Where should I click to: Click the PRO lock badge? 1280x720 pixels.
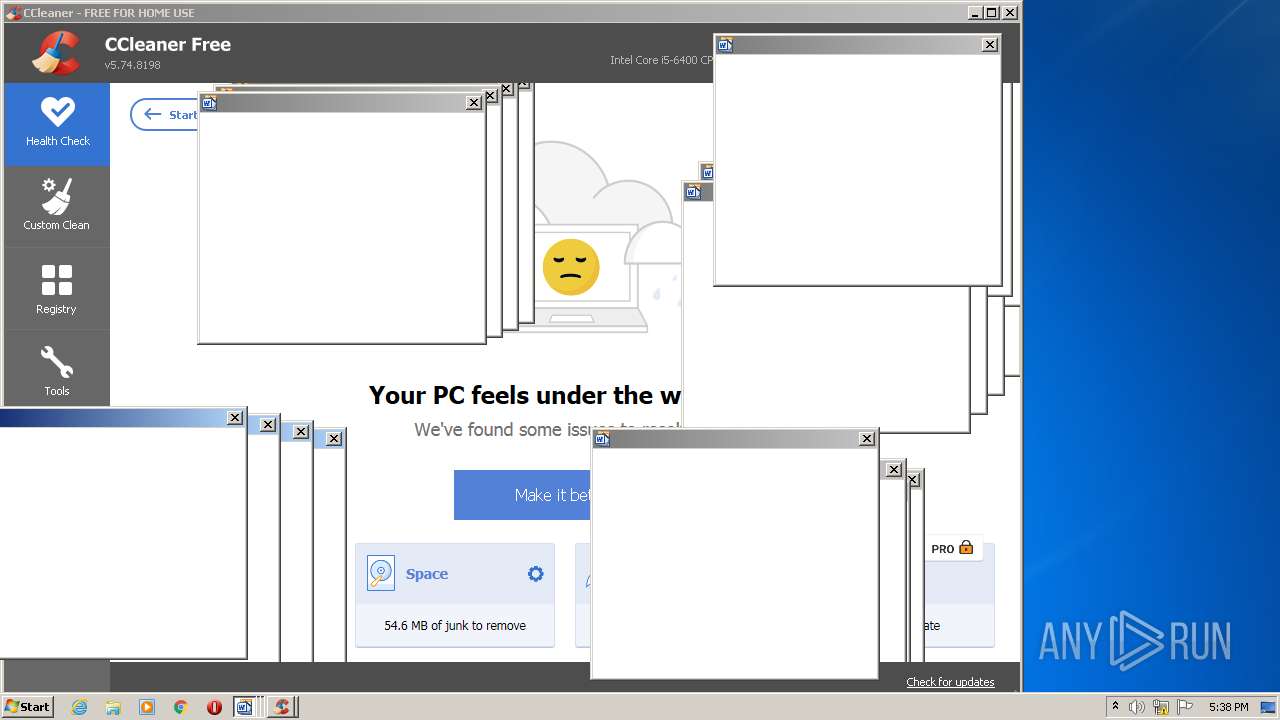click(952, 548)
